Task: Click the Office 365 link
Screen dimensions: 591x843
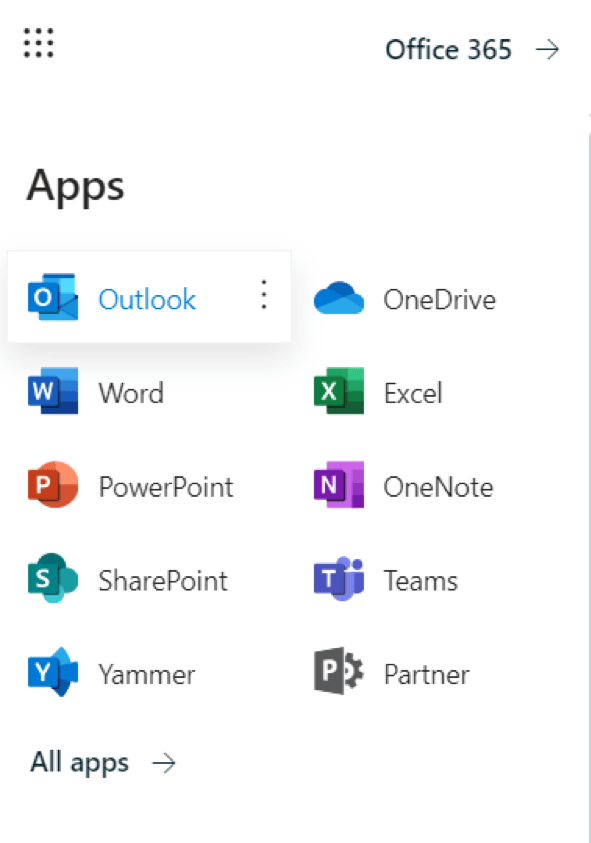Action: coord(448,50)
